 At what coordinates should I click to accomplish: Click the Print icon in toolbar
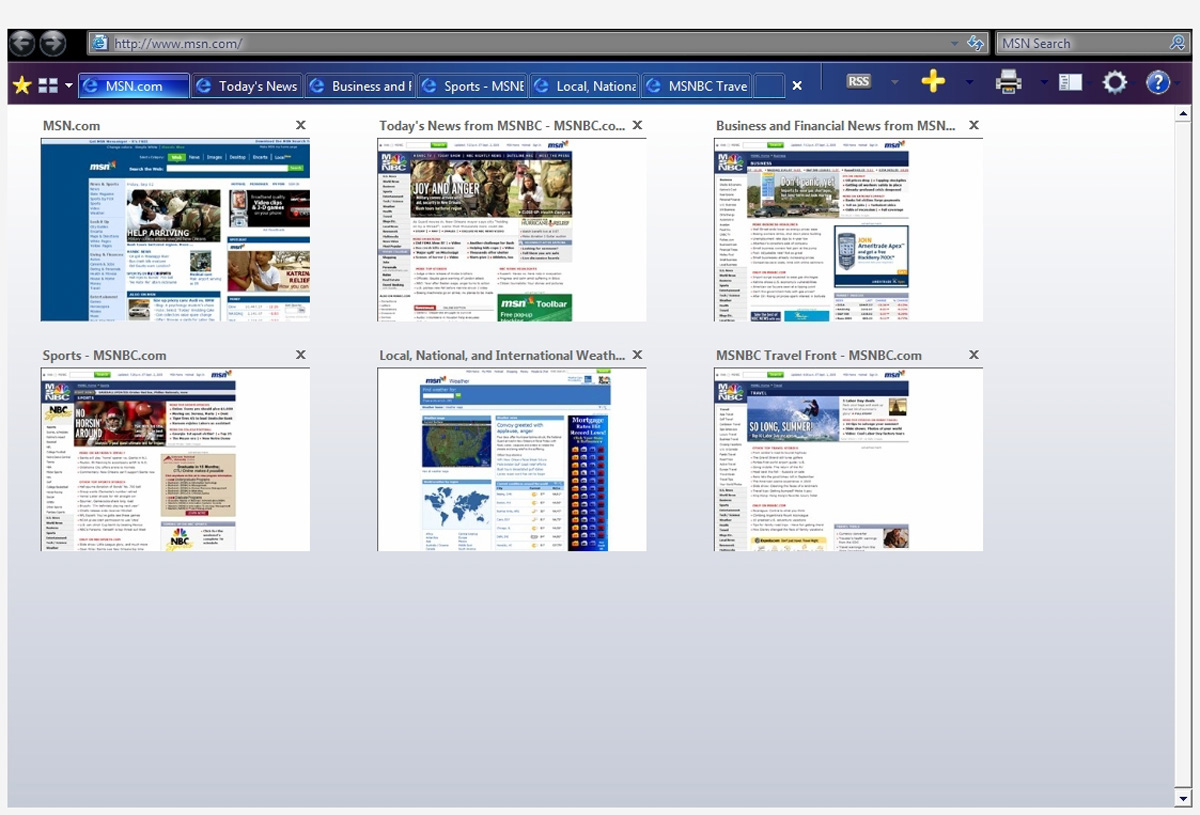tap(1008, 82)
